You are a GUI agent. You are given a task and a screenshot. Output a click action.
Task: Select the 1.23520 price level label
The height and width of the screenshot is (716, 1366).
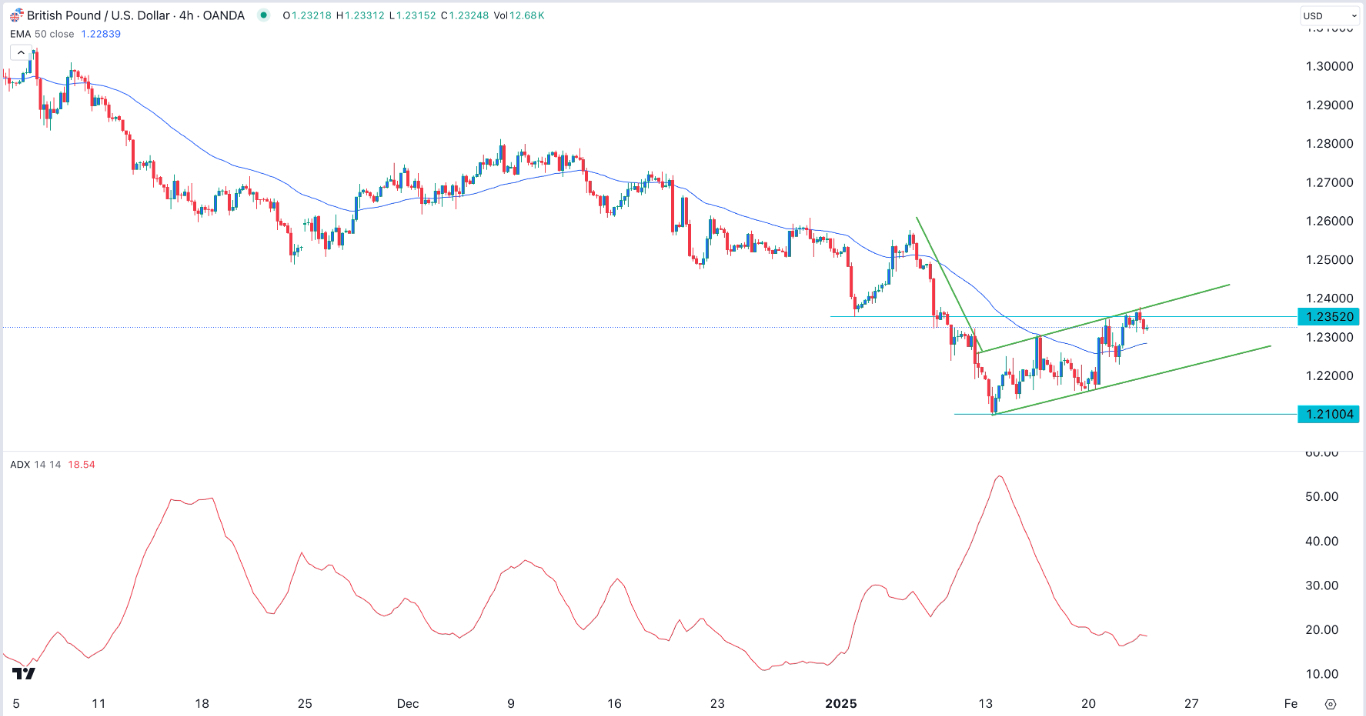pyautogui.click(x=1330, y=316)
